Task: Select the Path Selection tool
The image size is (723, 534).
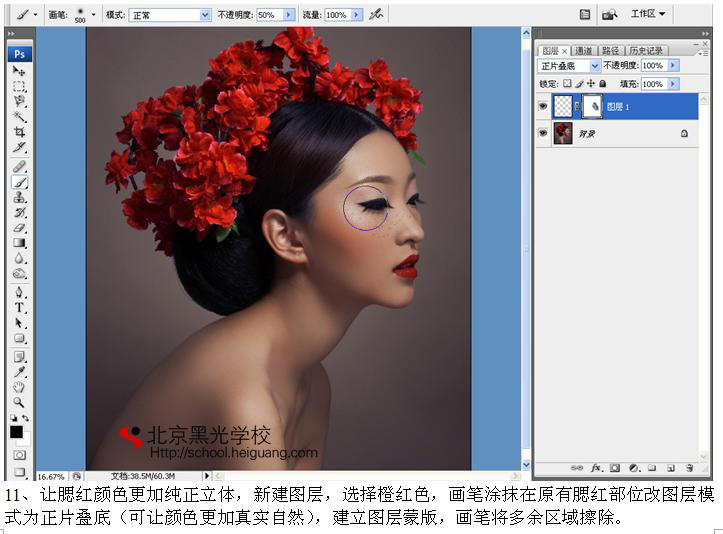Action: click(19, 323)
